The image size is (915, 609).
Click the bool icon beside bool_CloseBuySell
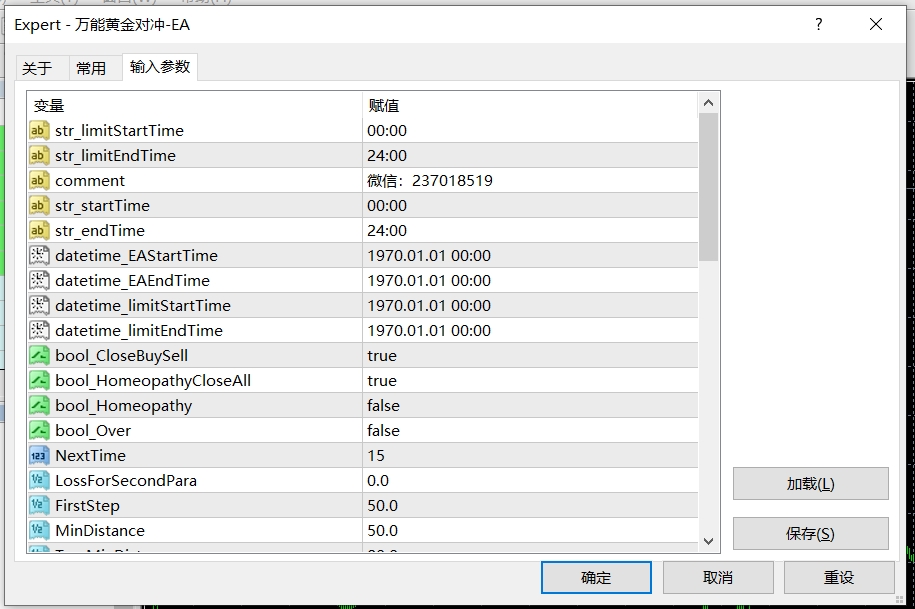[x=39, y=355]
